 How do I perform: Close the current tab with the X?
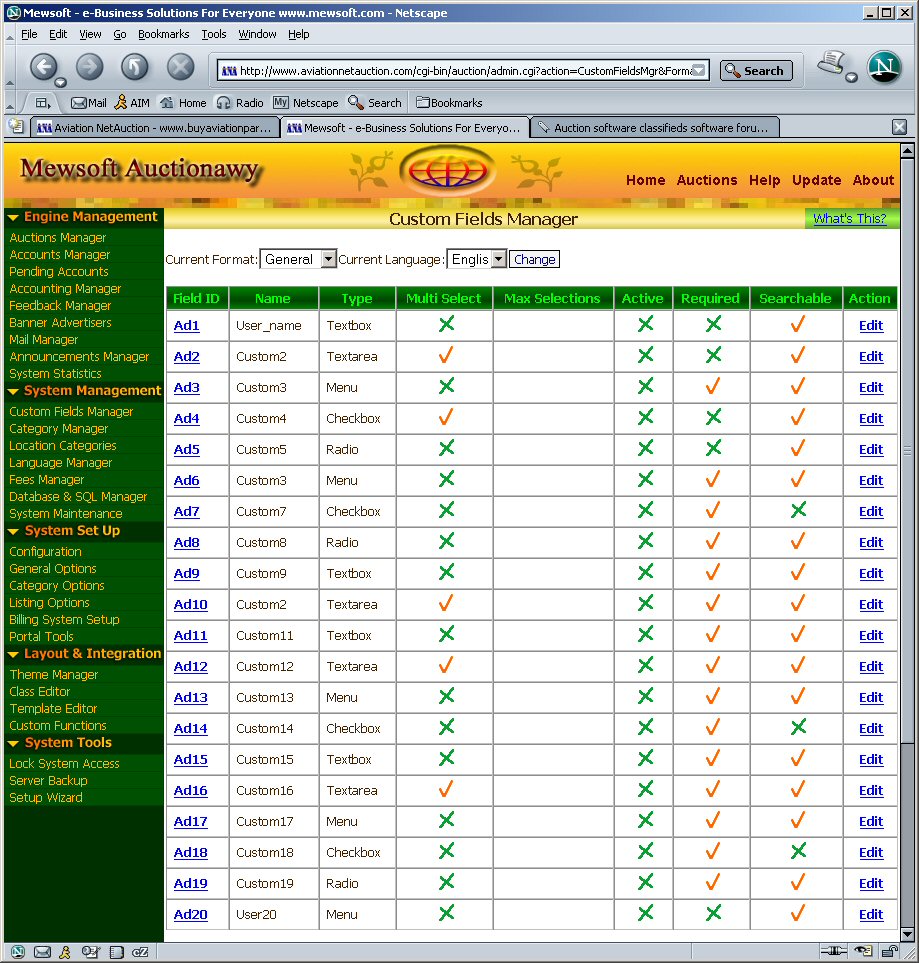coord(899,127)
